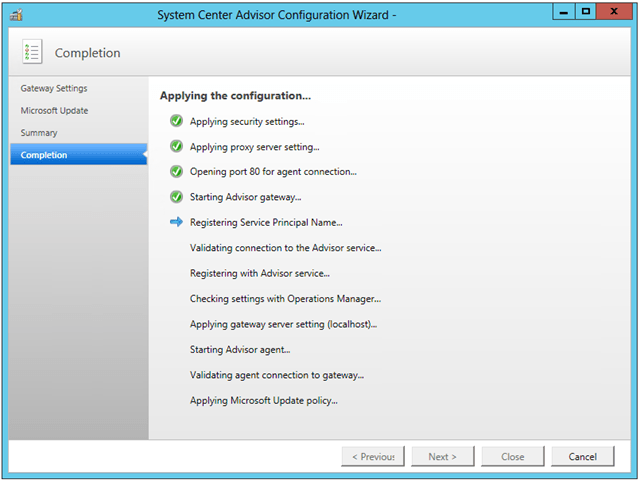Click 'Checking settings with Operations Manager...' text
The height and width of the screenshot is (480, 640).
[285, 299]
